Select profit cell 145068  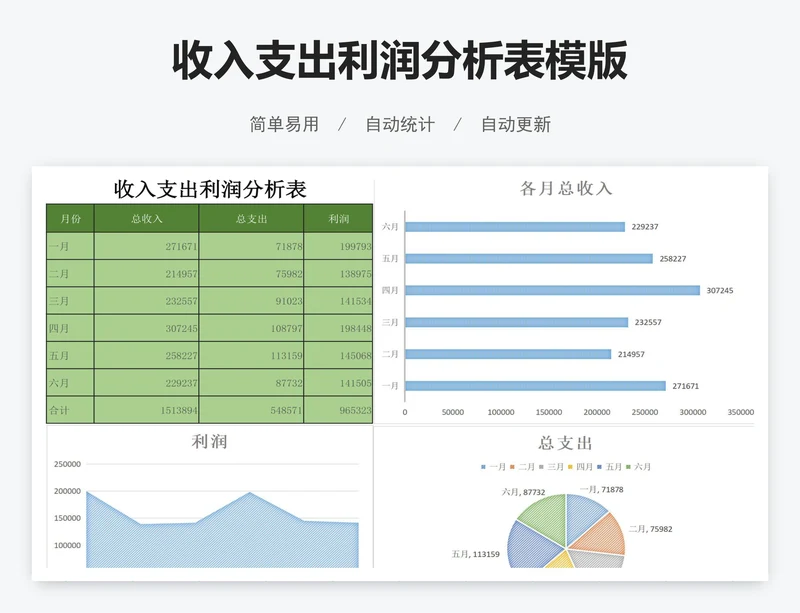pyautogui.click(x=338, y=355)
